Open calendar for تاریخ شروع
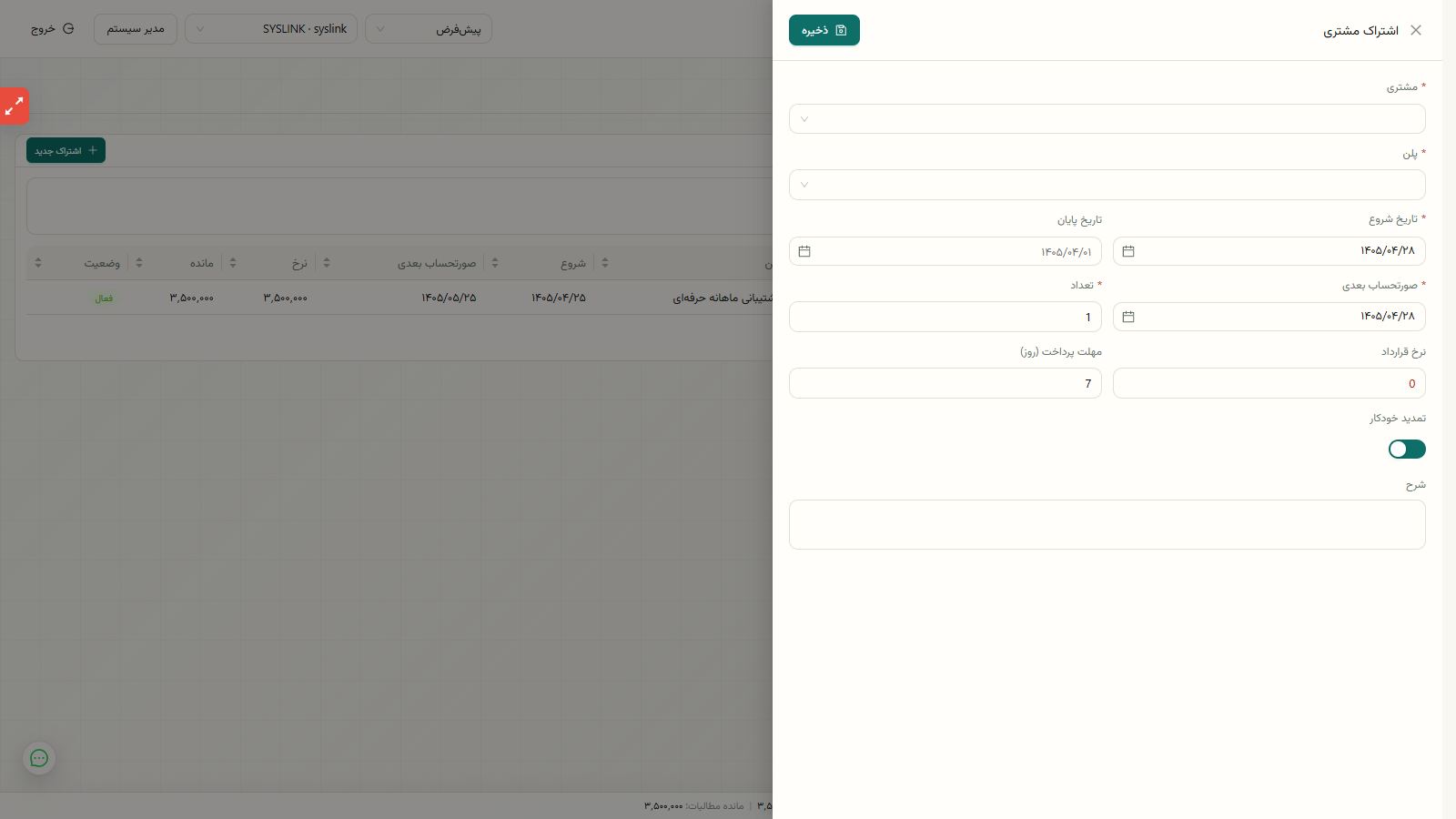 tap(1128, 251)
